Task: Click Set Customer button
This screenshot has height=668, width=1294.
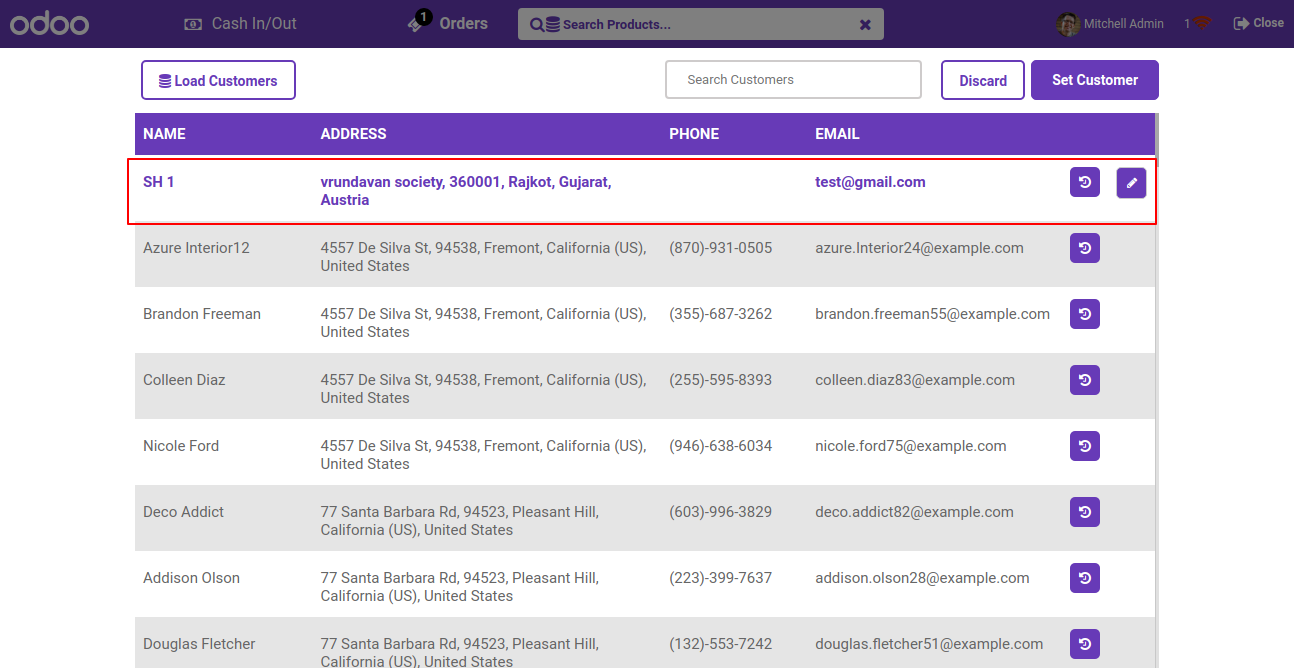Action: tap(1095, 80)
